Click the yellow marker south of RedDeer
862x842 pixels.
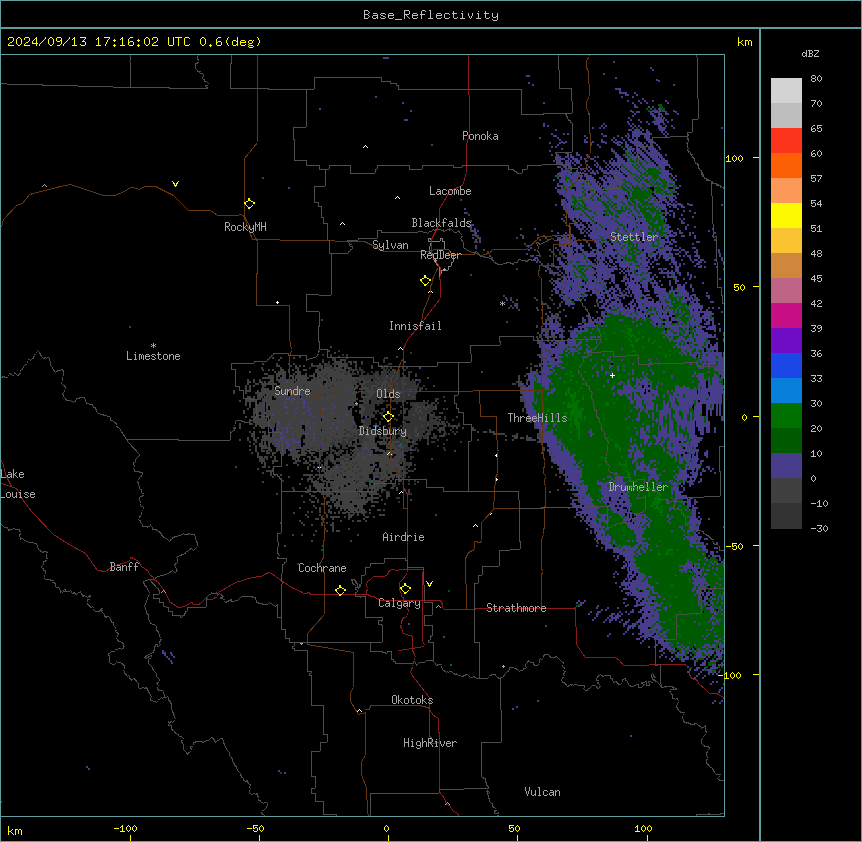tap(425, 281)
